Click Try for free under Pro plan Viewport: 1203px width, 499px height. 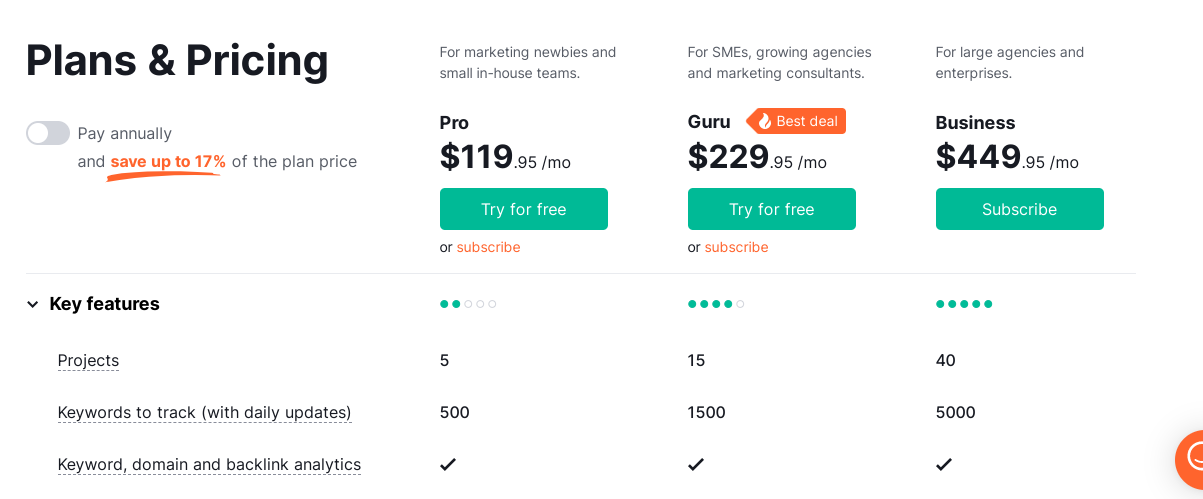click(523, 209)
